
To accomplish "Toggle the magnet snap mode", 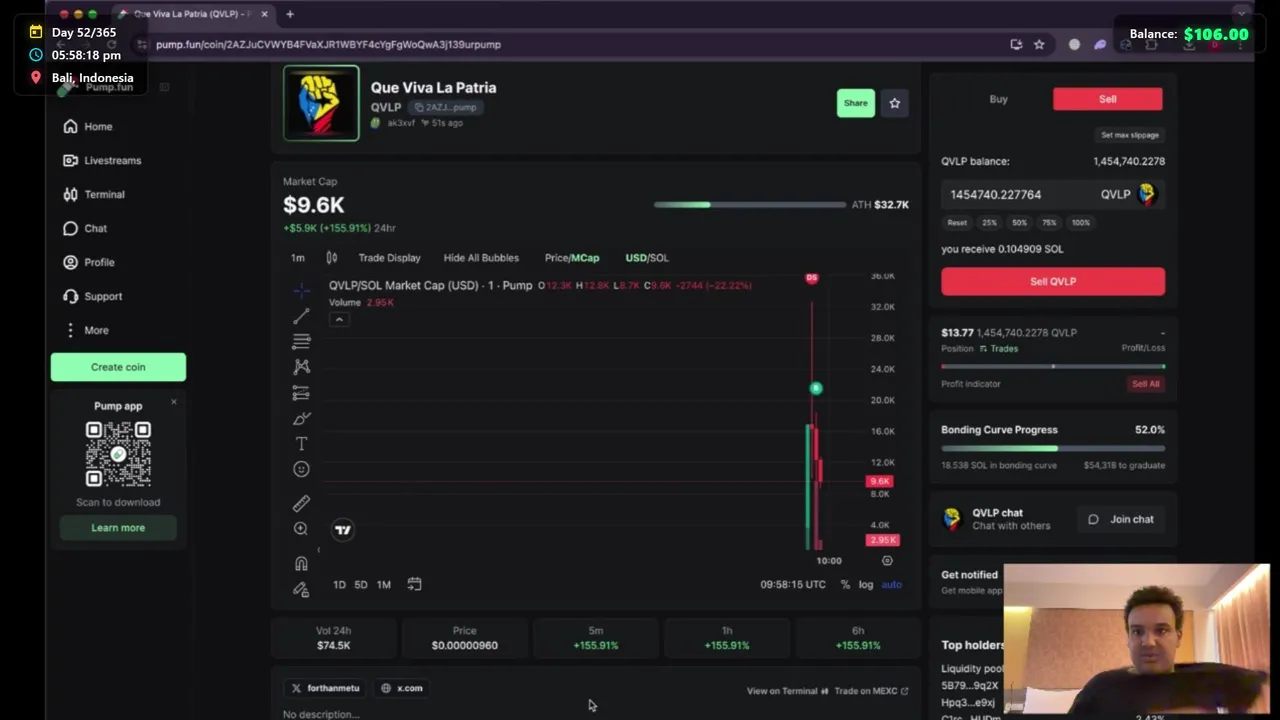I will pyautogui.click(x=301, y=563).
